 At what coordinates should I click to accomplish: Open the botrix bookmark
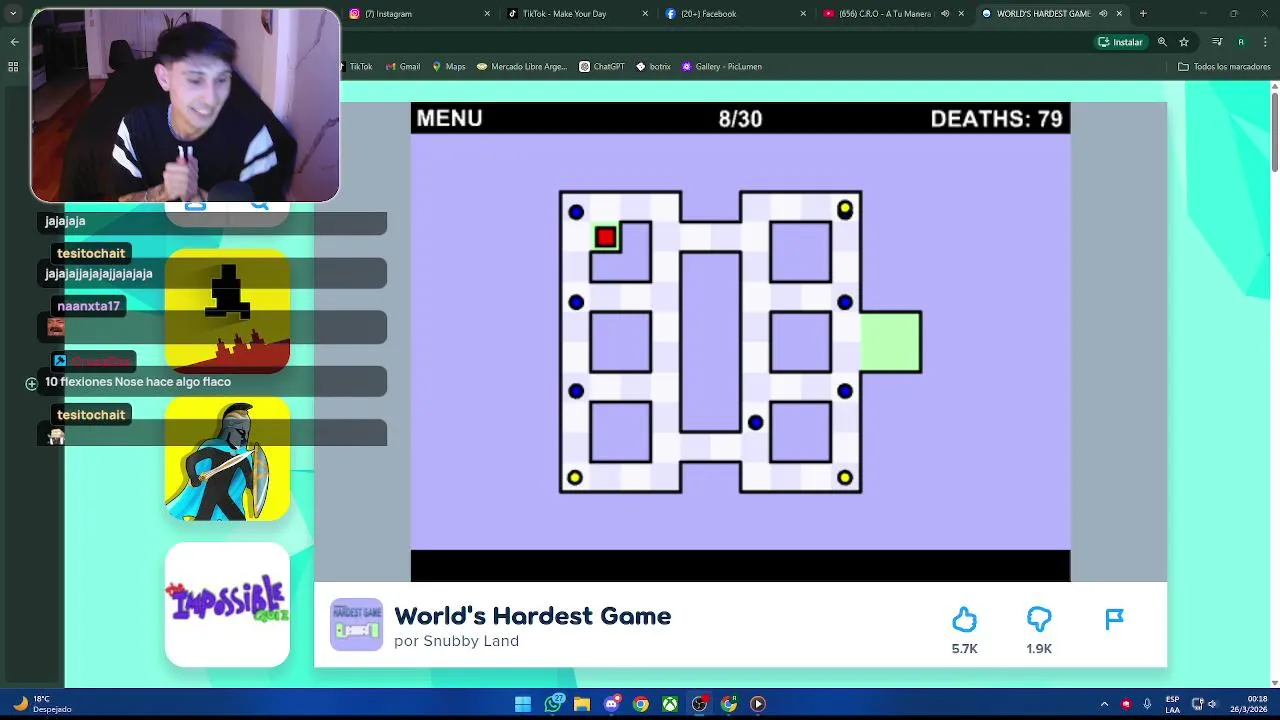654,67
